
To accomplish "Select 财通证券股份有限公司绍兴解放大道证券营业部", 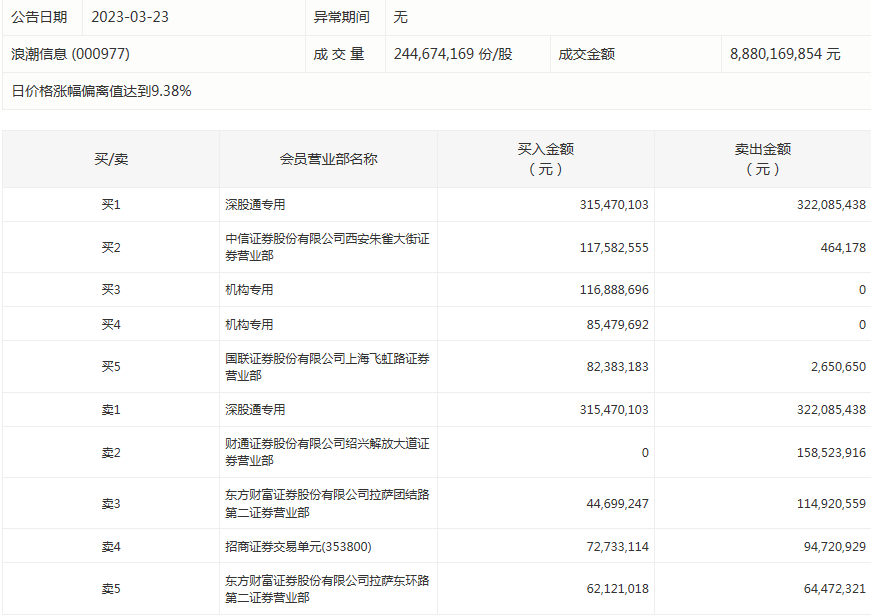I will (x=327, y=452).
